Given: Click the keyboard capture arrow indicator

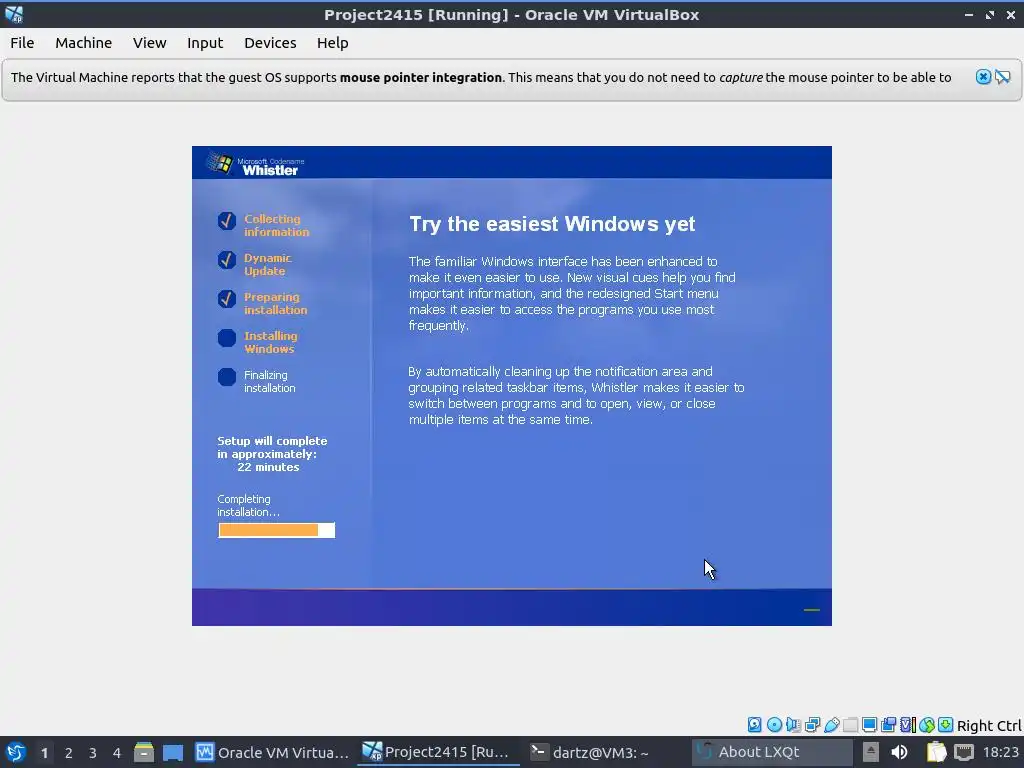Looking at the screenshot, I should (x=945, y=724).
